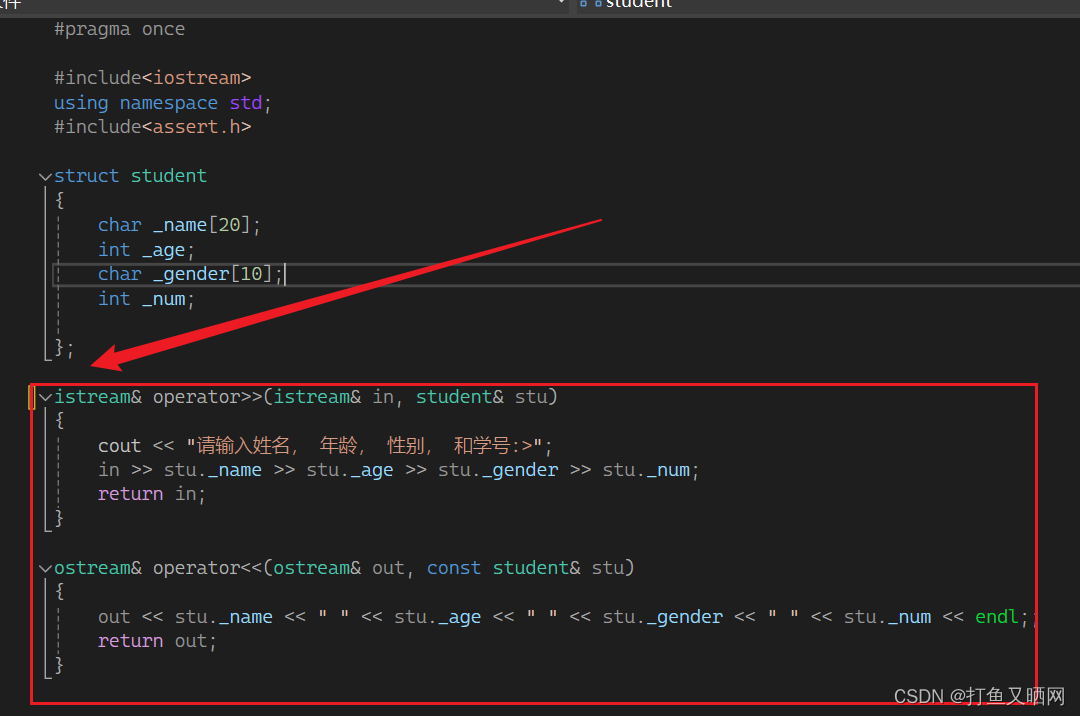Click the 'return out;' statement
This screenshot has width=1080, height=716.
click(x=157, y=641)
